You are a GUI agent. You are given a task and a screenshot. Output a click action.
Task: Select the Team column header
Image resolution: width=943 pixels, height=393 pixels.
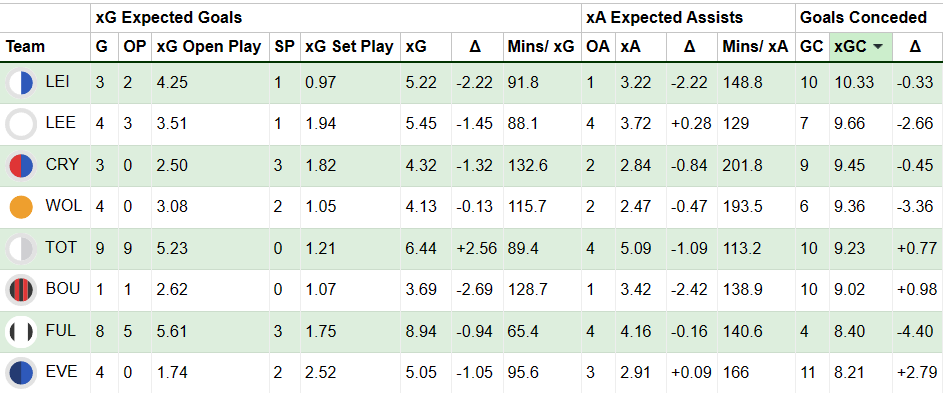click(x=25, y=47)
